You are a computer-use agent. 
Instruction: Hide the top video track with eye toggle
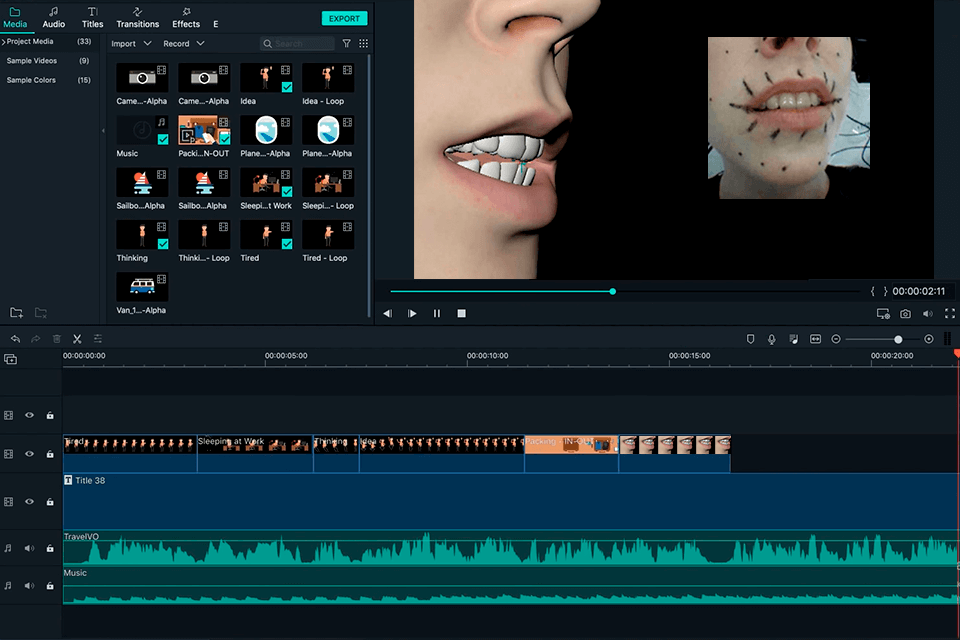[29, 414]
